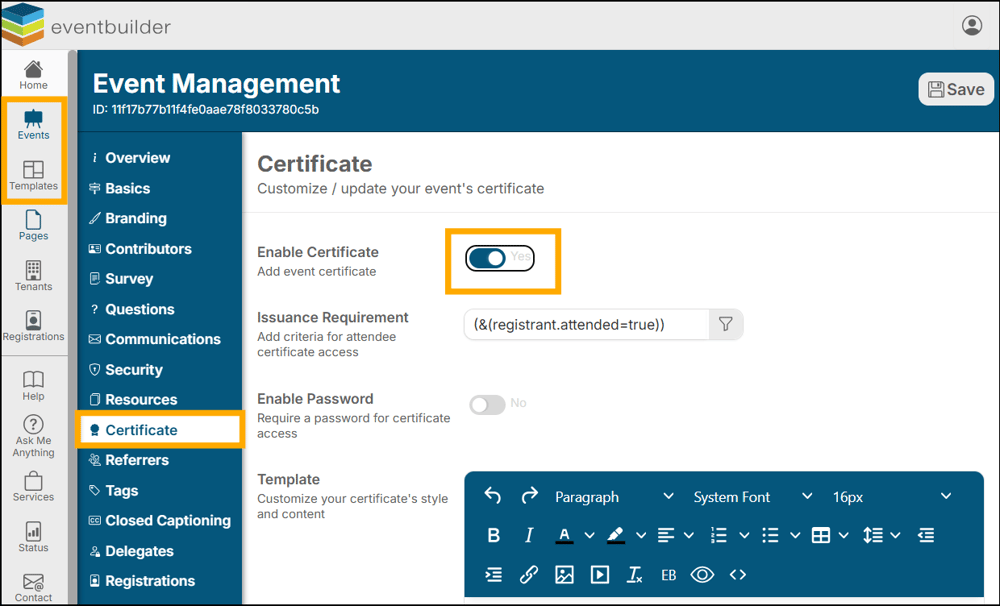
Task: Open System Font dropdown
Action: pyautogui.click(x=753, y=497)
